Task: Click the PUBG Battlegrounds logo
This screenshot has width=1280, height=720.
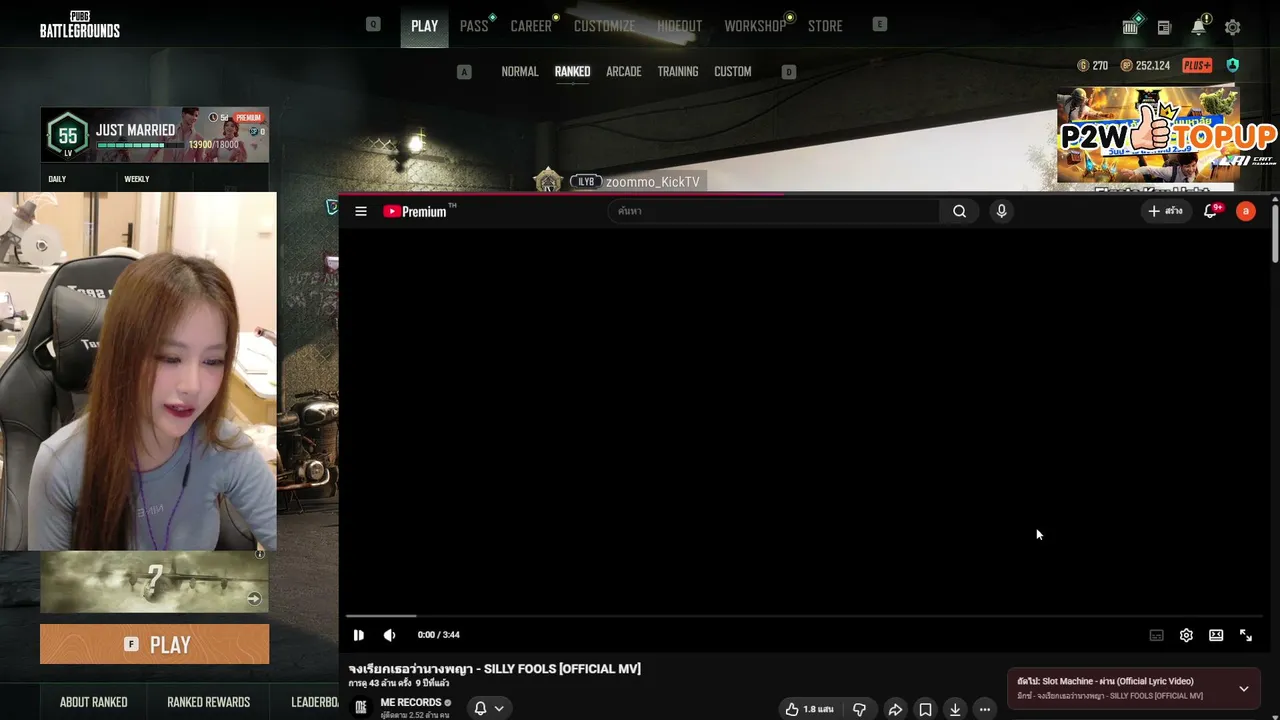Action: coord(80,25)
